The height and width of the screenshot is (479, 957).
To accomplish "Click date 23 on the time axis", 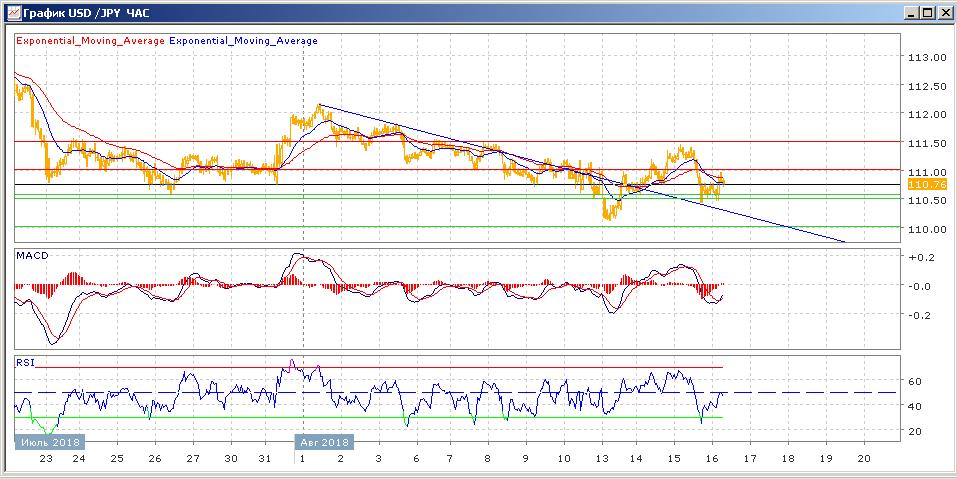I will (x=46, y=458).
